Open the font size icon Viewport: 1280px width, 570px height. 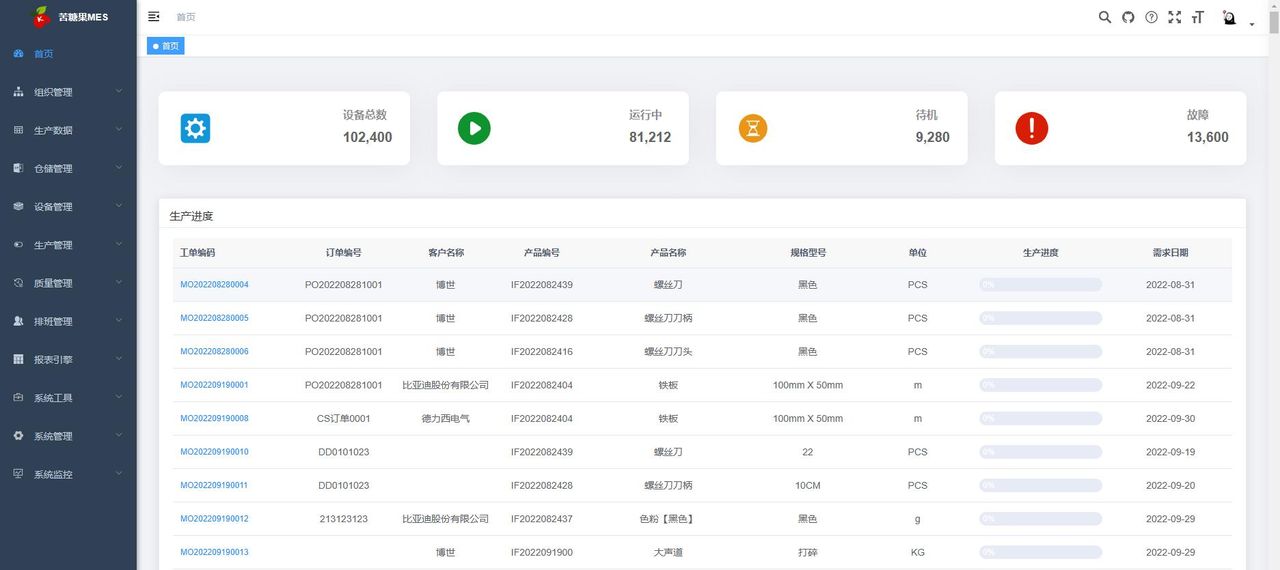[1198, 17]
